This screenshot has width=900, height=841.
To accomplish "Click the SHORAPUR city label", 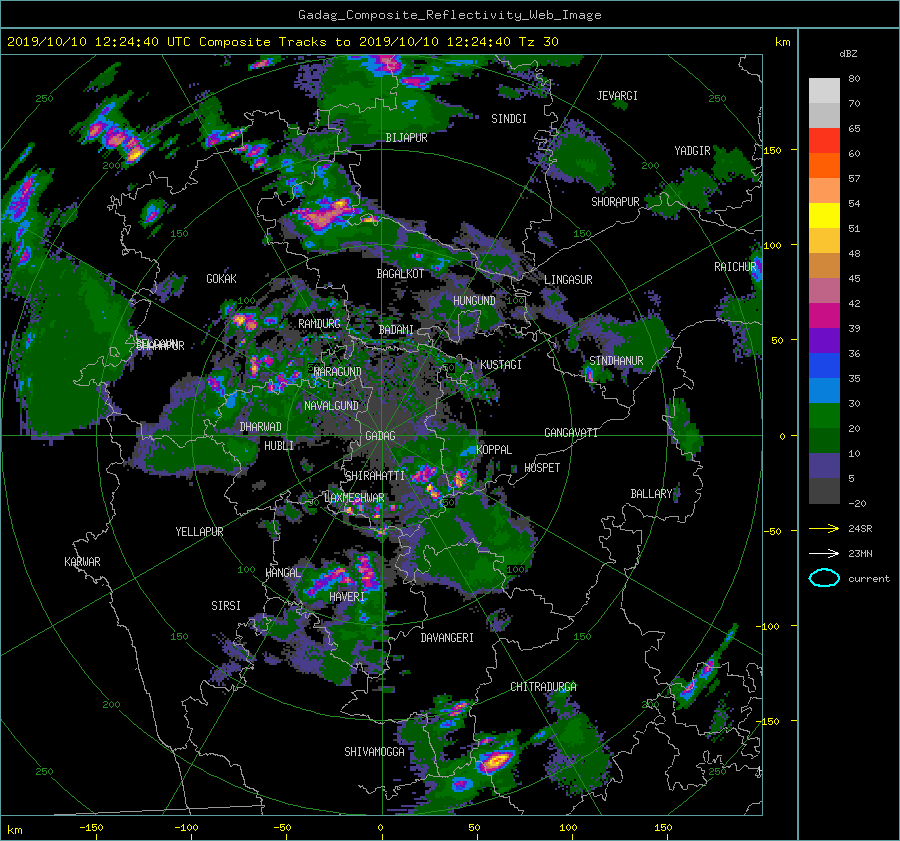I will point(615,202).
